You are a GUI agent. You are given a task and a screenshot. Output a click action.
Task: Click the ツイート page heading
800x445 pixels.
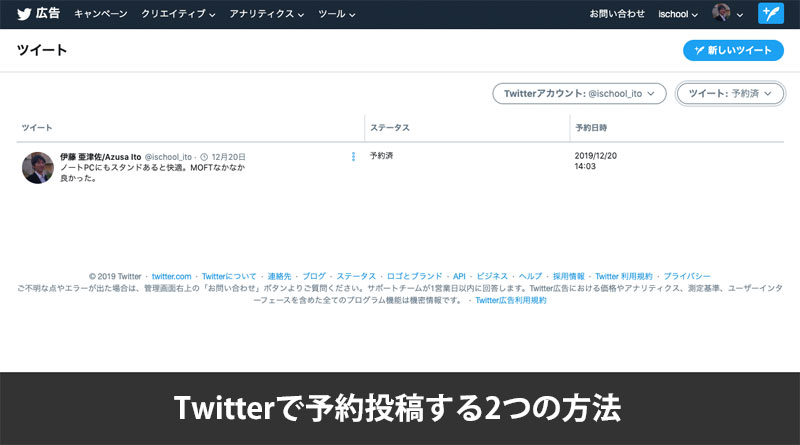[42, 50]
